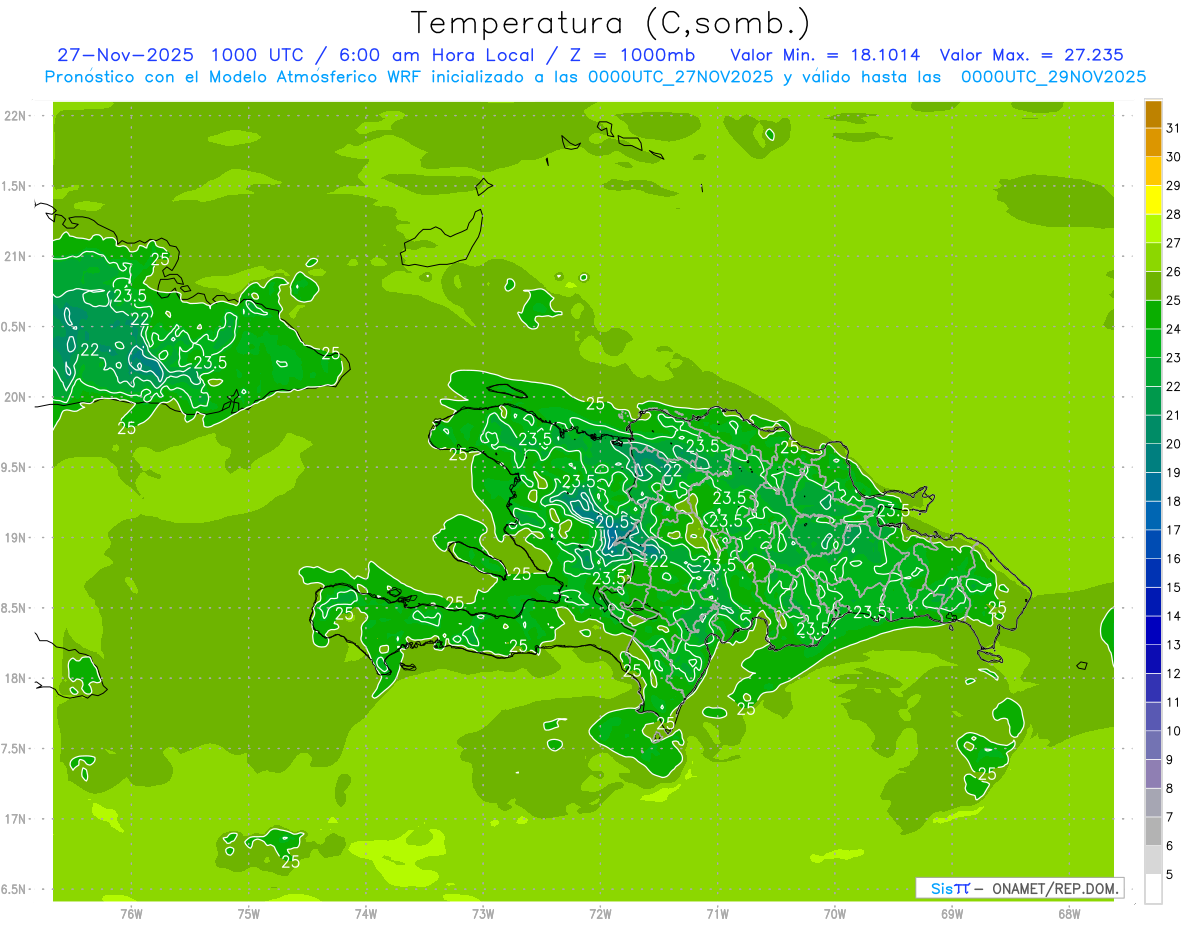Image resolution: width=1200 pixels, height=927 pixels.
Task: Click the dark orange top legend swatch
Action: pos(1153,114)
